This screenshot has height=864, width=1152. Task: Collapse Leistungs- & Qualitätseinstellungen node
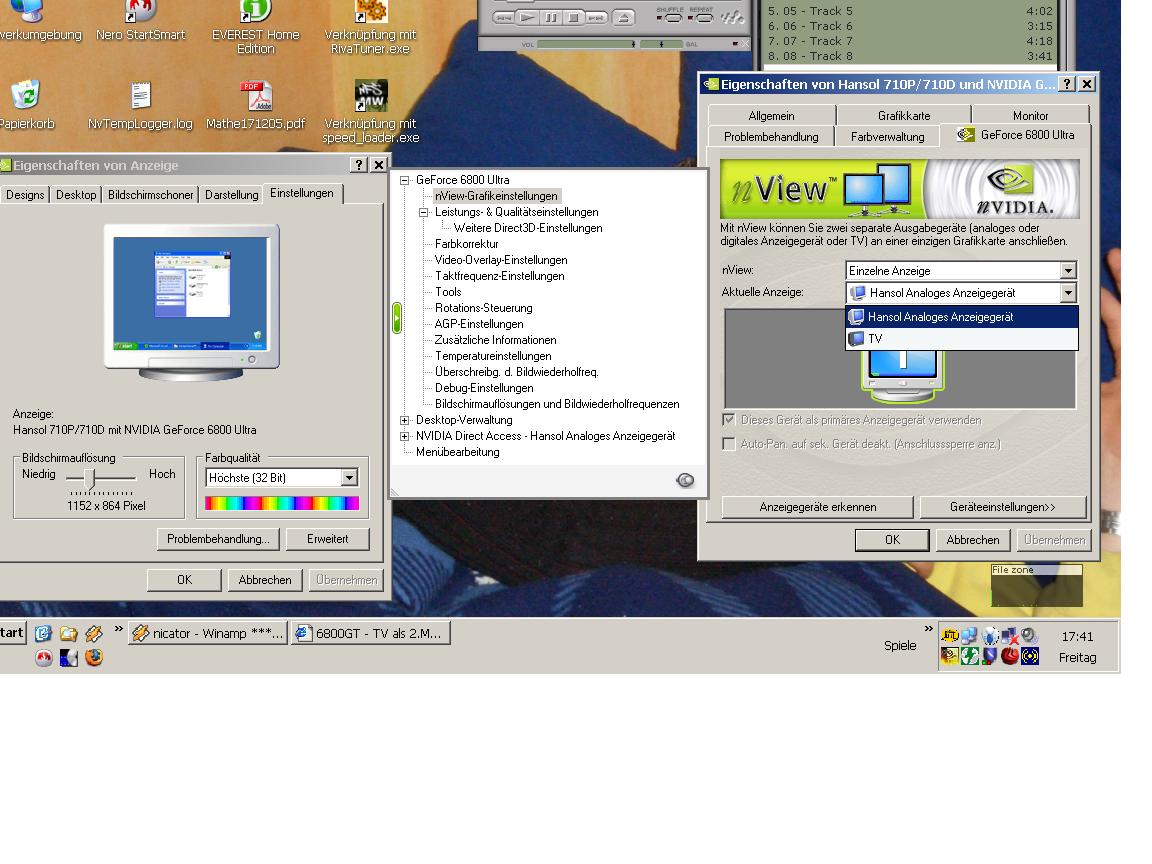(x=423, y=212)
